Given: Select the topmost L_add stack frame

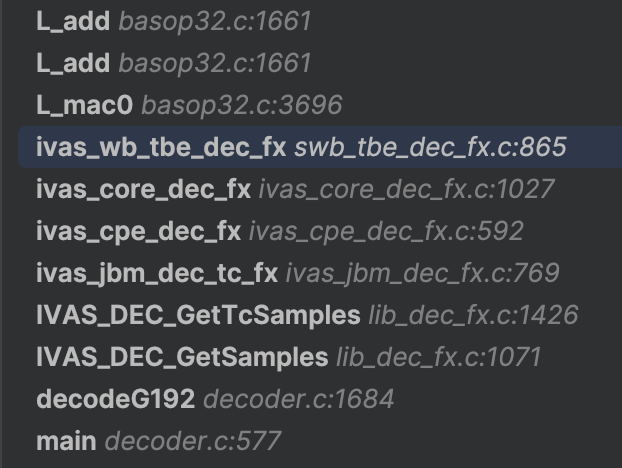Looking at the screenshot, I should pos(72,21).
